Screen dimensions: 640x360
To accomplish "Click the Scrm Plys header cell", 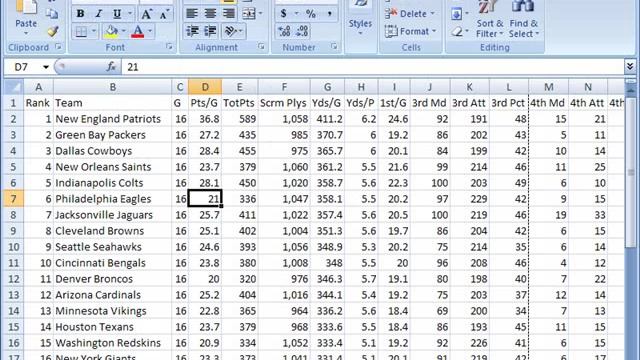I will 284,103.
